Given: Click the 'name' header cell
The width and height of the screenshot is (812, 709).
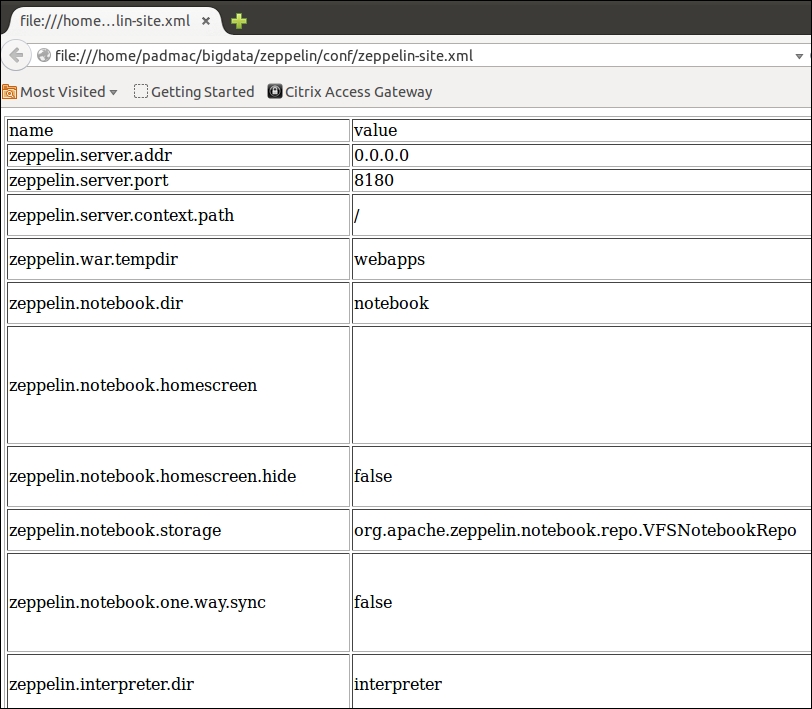Looking at the screenshot, I should [x=179, y=130].
